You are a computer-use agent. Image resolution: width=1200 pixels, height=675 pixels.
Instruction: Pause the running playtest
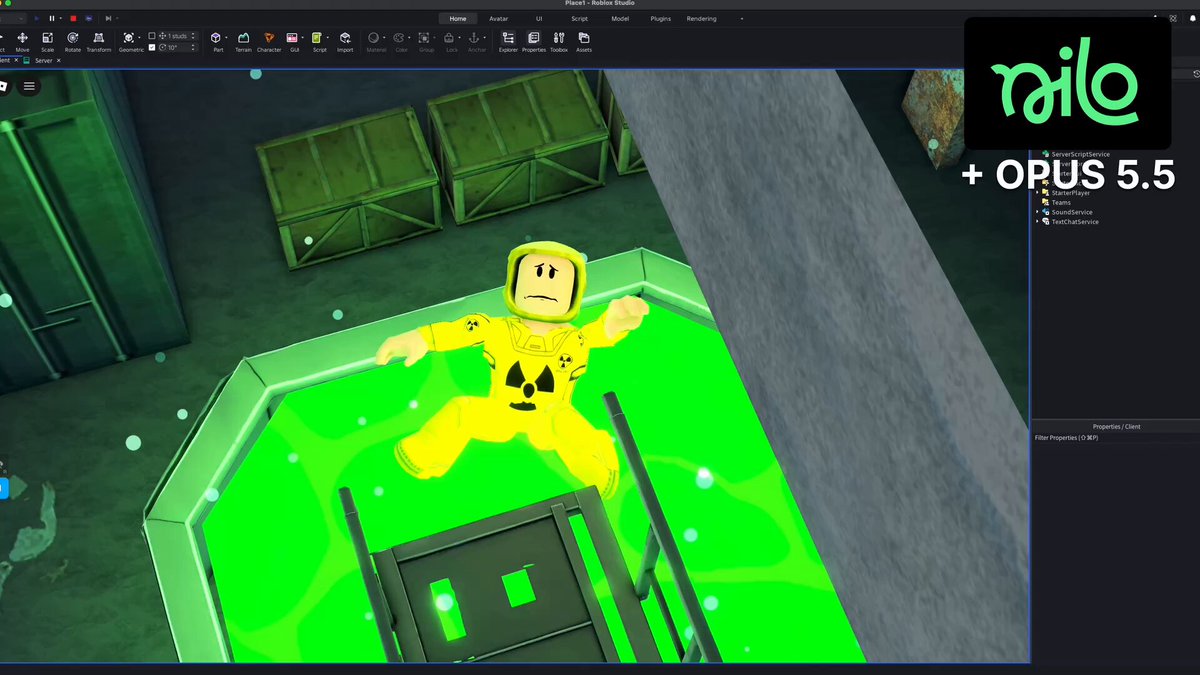tap(52, 18)
